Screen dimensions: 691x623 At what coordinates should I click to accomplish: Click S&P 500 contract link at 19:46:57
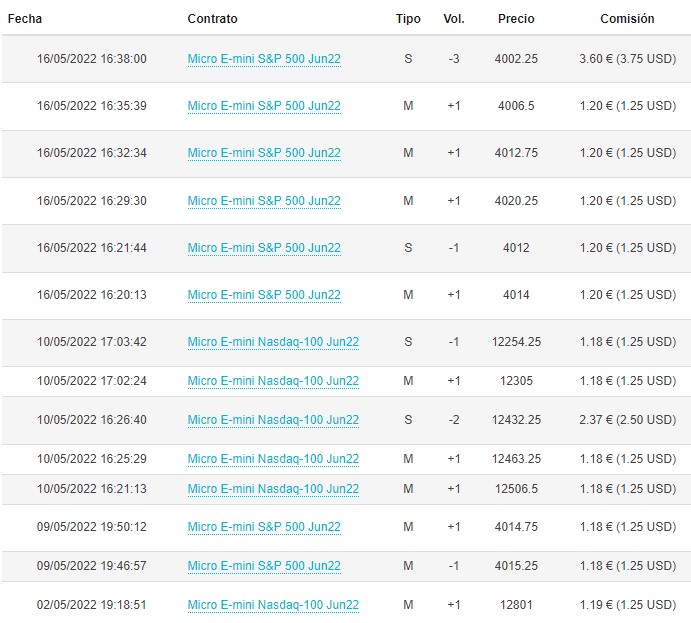coord(264,566)
